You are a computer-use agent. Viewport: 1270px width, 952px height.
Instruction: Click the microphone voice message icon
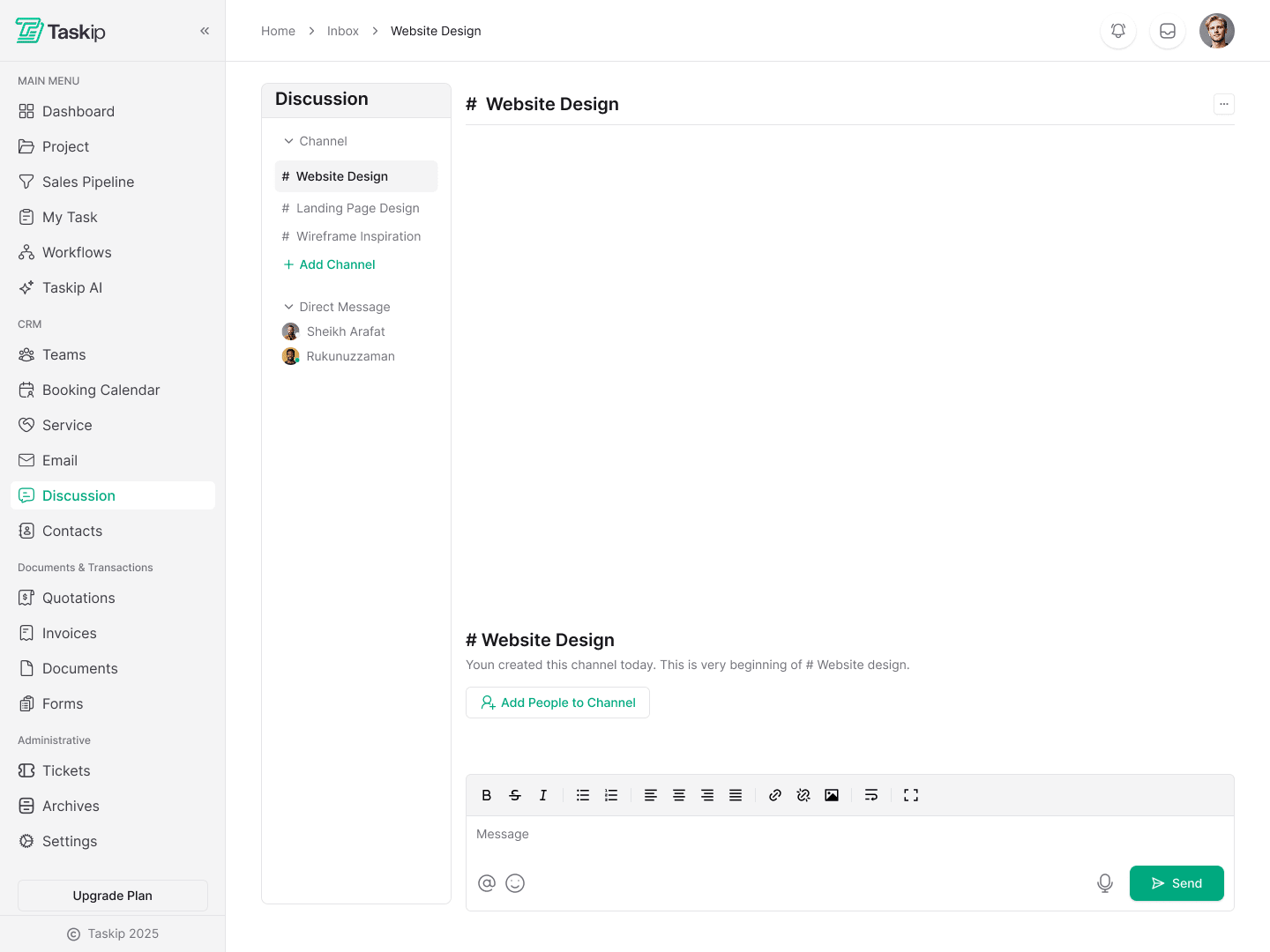click(x=1104, y=883)
